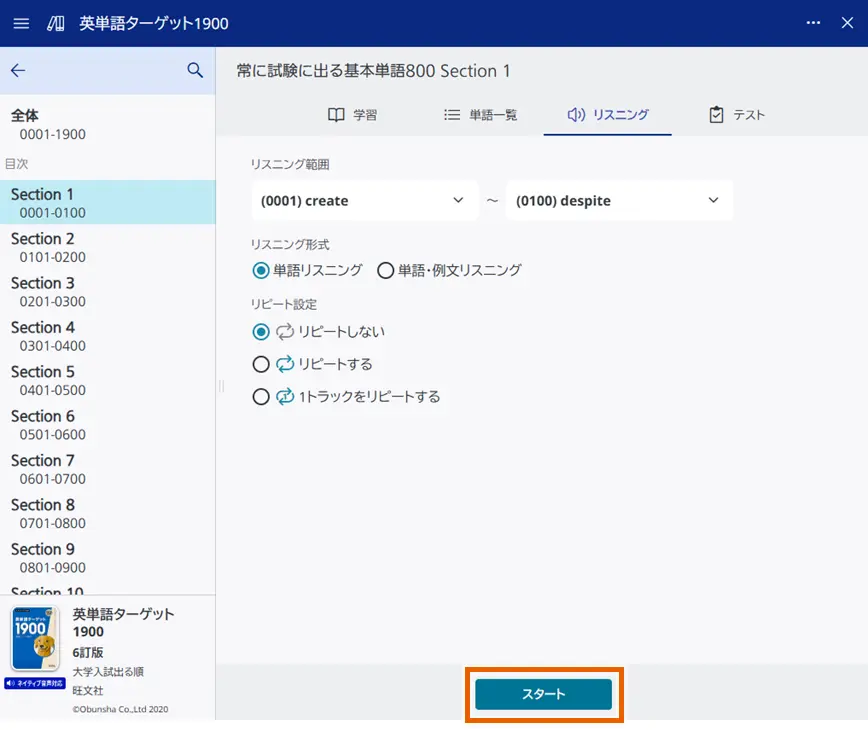868x730 pixels.
Task: Click the 単語リスニング selected radio button
Action: (x=261, y=269)
